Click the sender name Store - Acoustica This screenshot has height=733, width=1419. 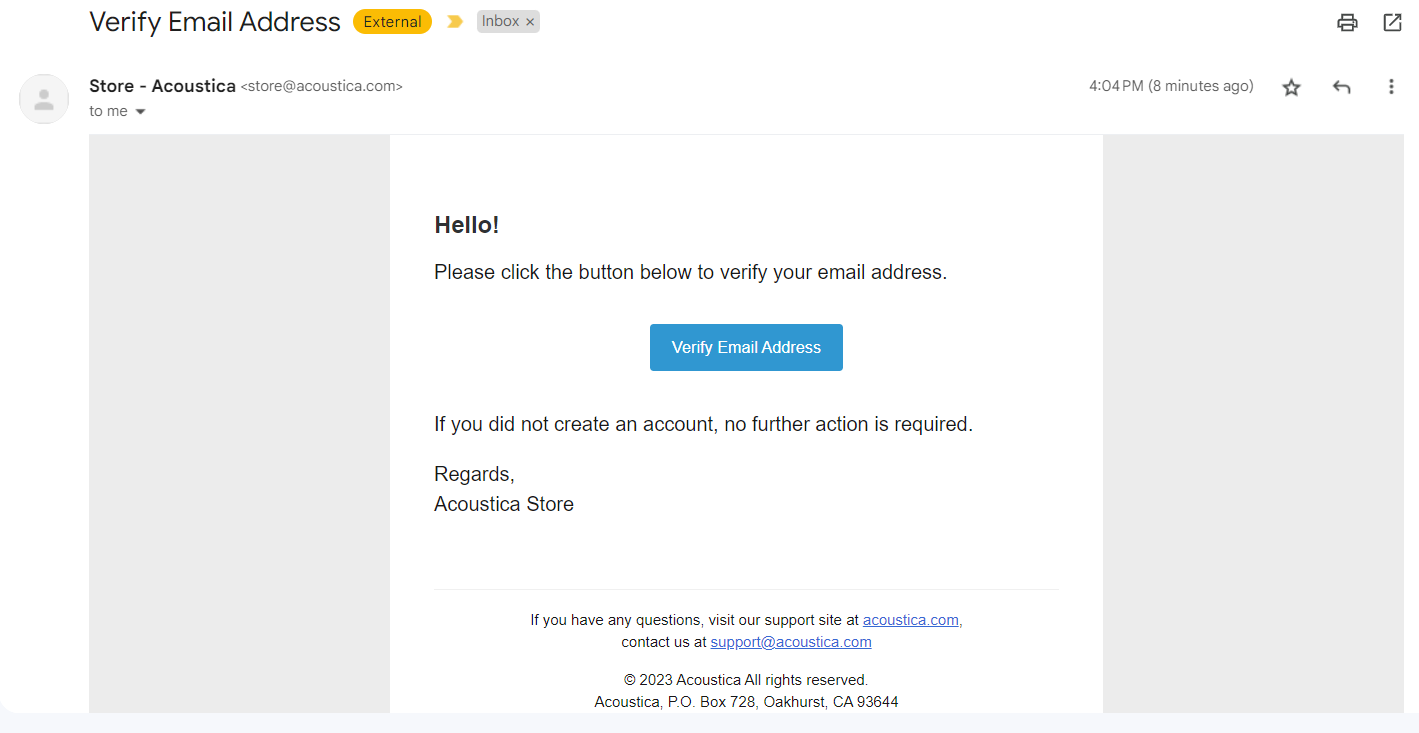162,86
